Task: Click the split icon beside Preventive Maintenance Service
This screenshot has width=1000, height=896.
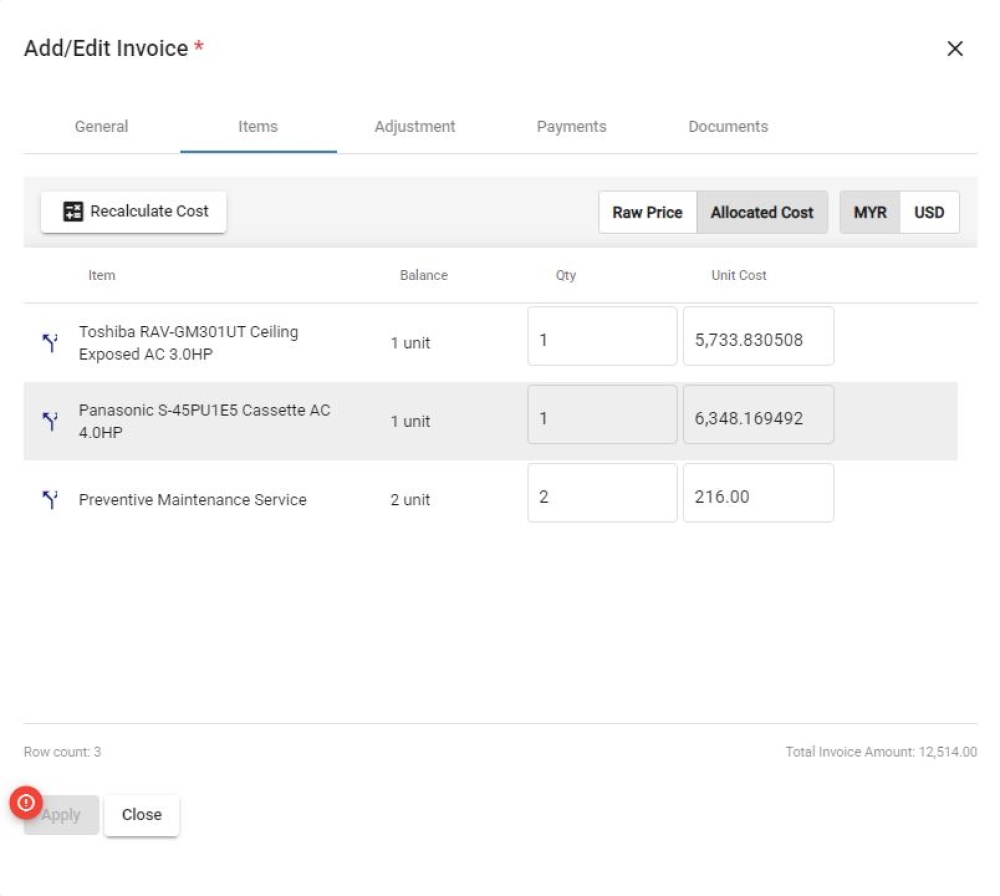Action: [x=50, y=499]
